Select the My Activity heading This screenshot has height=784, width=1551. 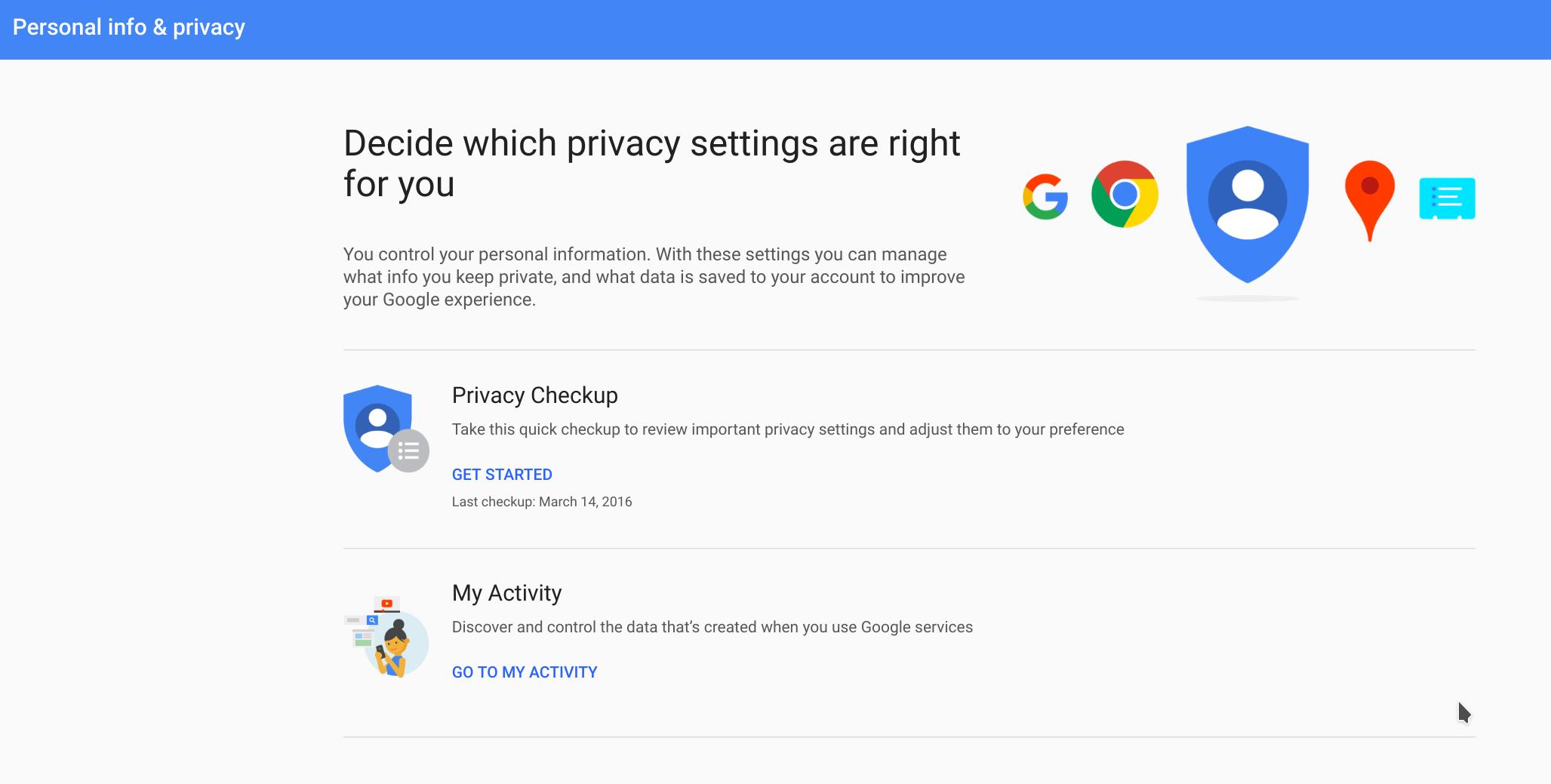tap(506, 593)
